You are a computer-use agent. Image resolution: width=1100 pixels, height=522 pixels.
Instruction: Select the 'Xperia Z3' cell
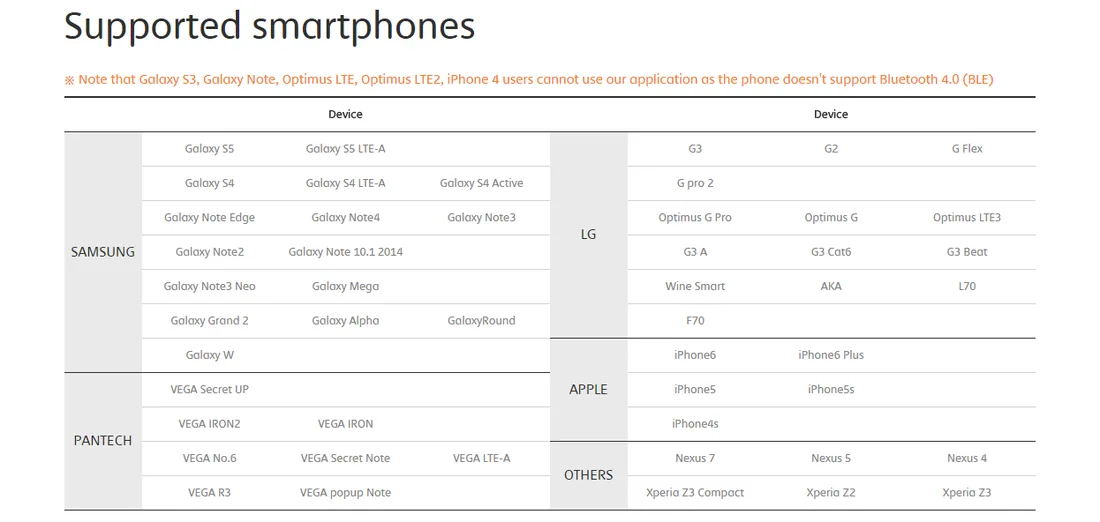[x=967, y=493]
